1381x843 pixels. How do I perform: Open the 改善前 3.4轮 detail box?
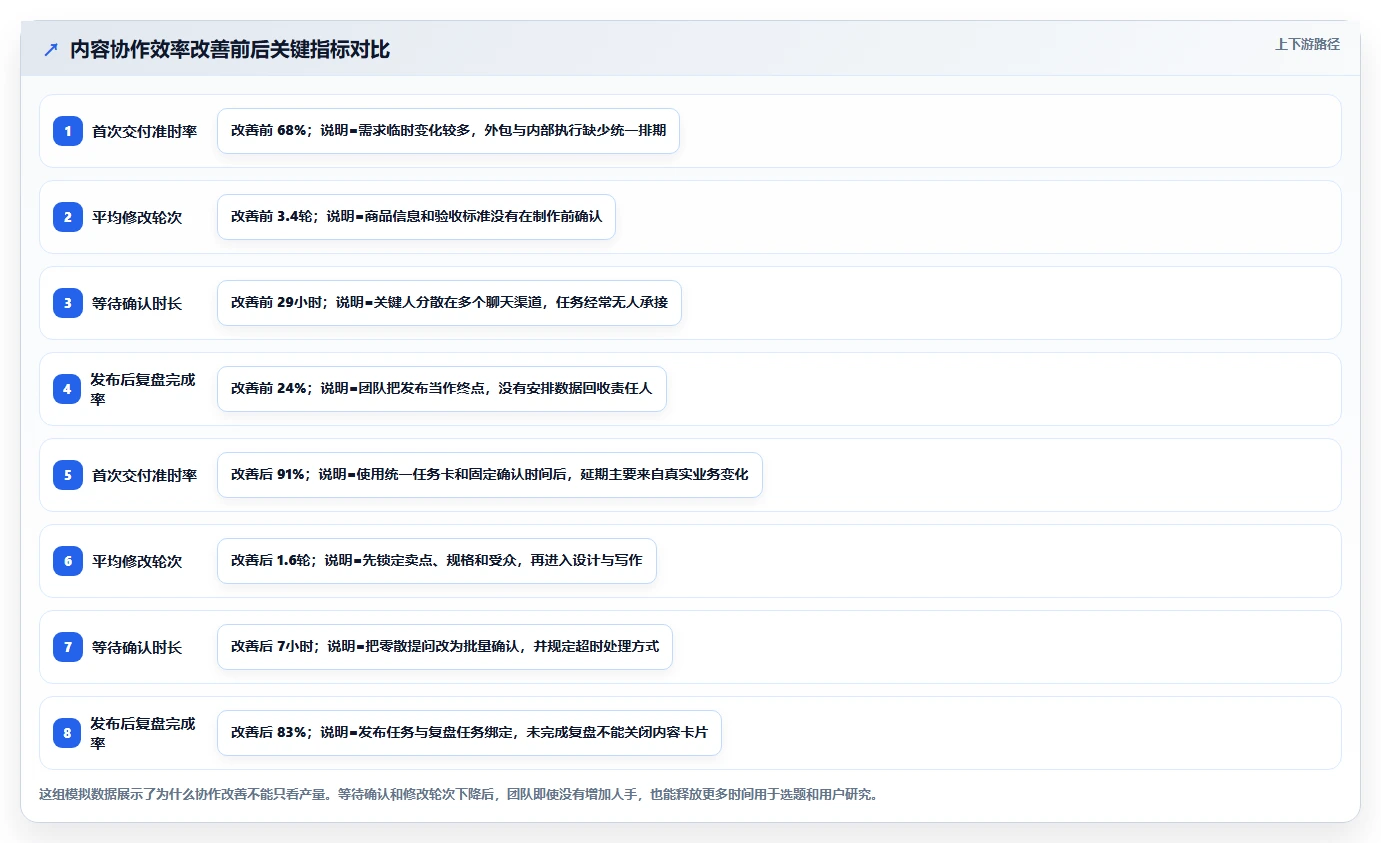click(416, 217)
